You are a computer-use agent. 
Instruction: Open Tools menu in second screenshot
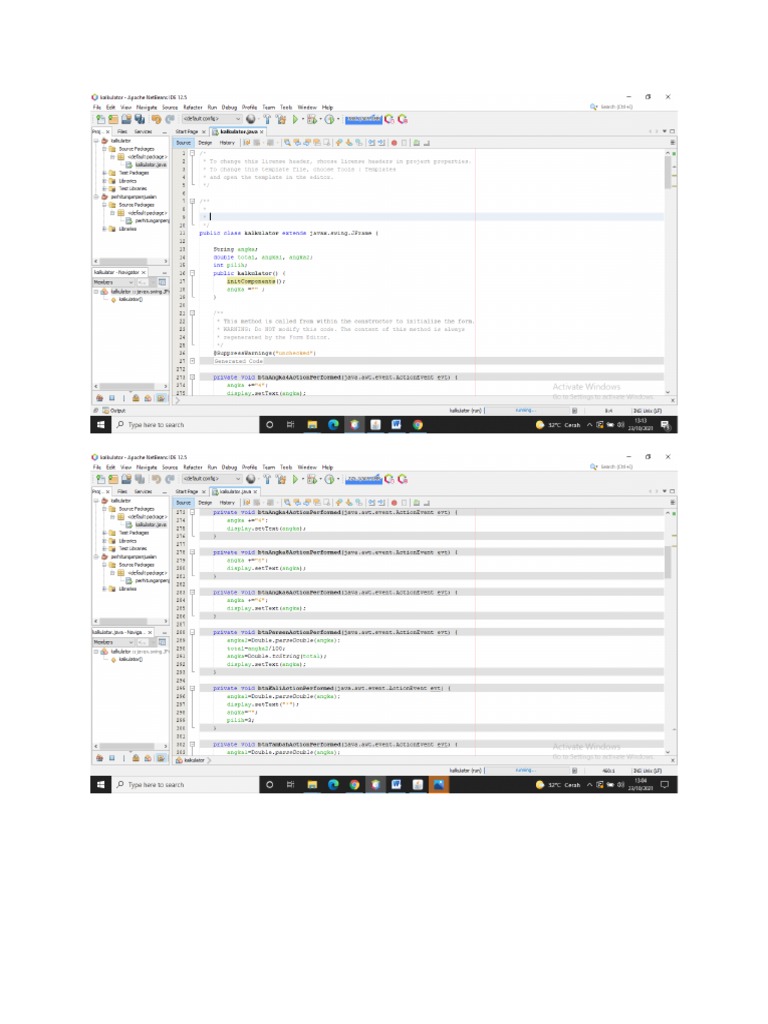(286, 467)
